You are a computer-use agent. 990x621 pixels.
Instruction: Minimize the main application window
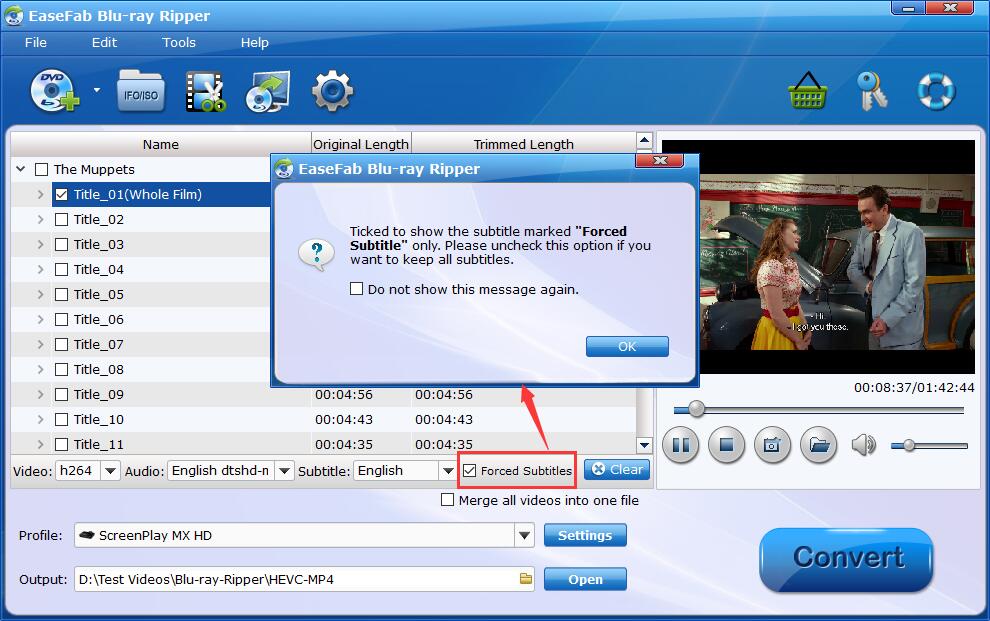click(909, 8)
